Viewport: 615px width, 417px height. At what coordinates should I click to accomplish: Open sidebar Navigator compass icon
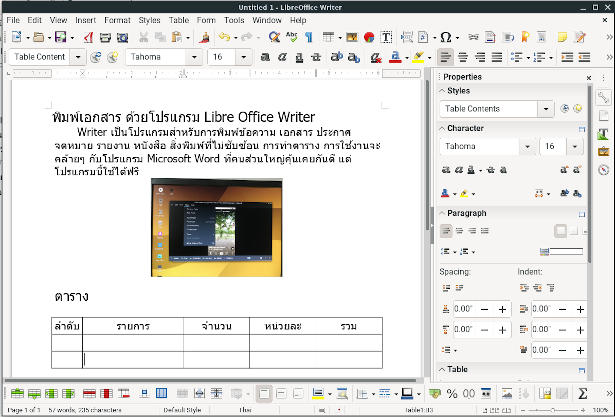(604, 170)
